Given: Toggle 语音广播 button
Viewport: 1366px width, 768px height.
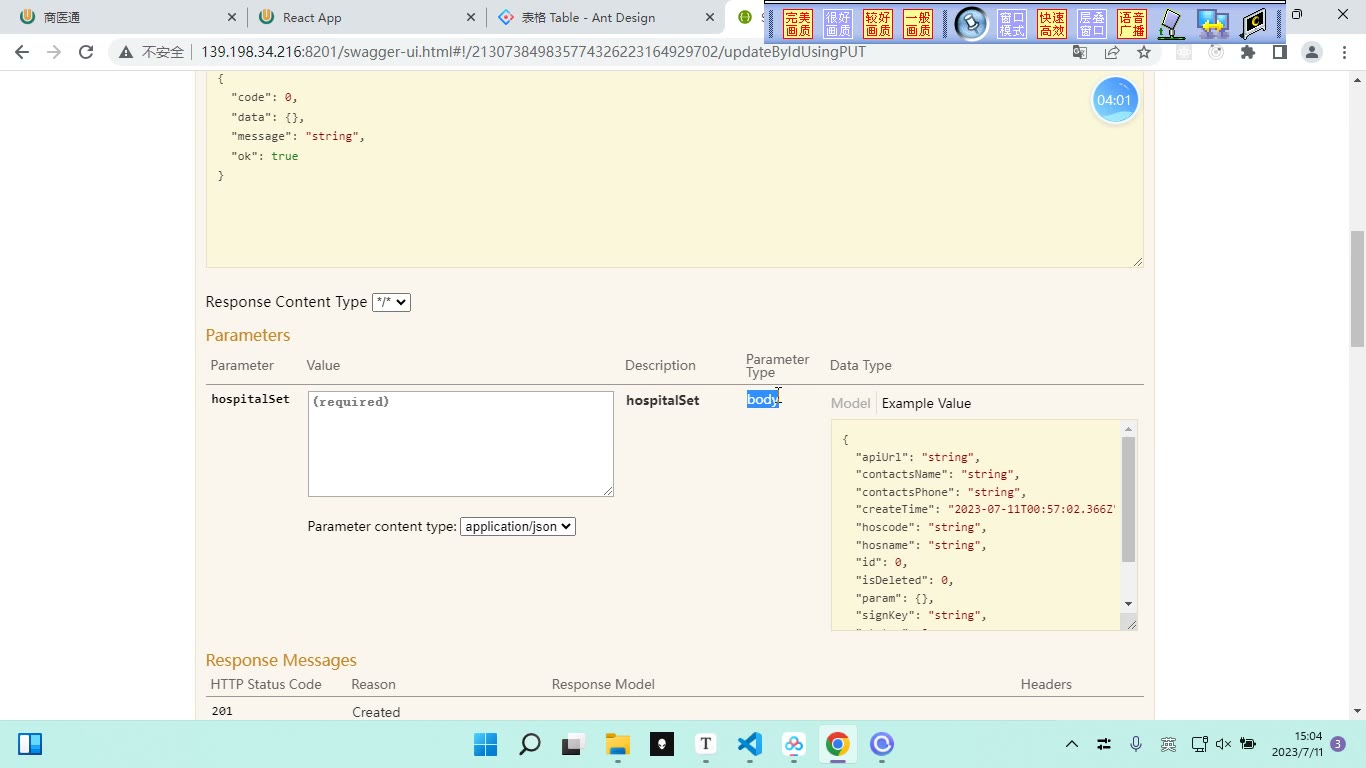Looking at the screenshot, I should pos(1132,24).
